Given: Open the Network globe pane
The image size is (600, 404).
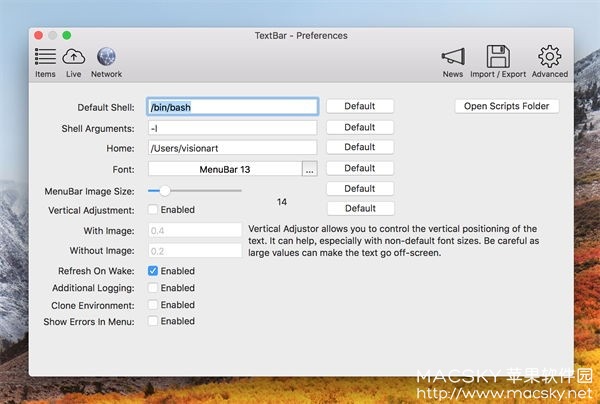Looking at the screenshot, I should click(106, 63).
